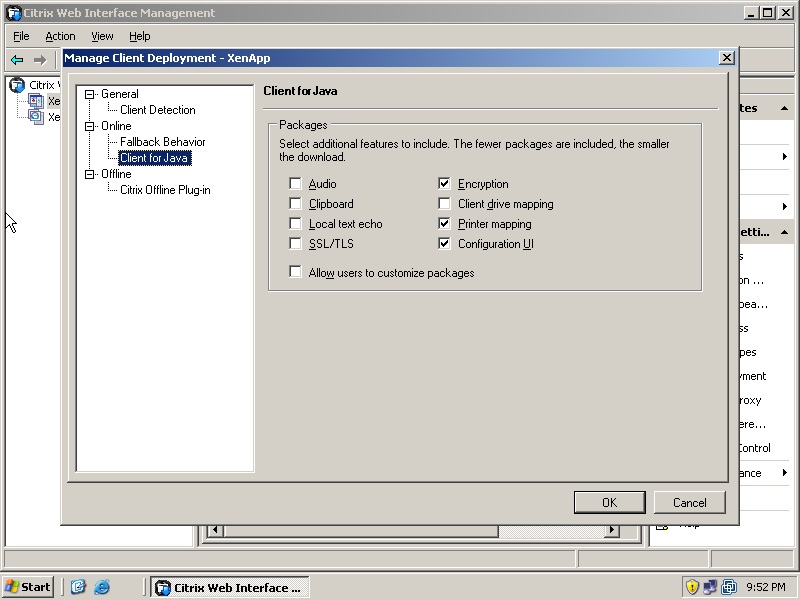Click the back navigation arrow icon
This screenshot has height=600, width=800.
point(17,58)
